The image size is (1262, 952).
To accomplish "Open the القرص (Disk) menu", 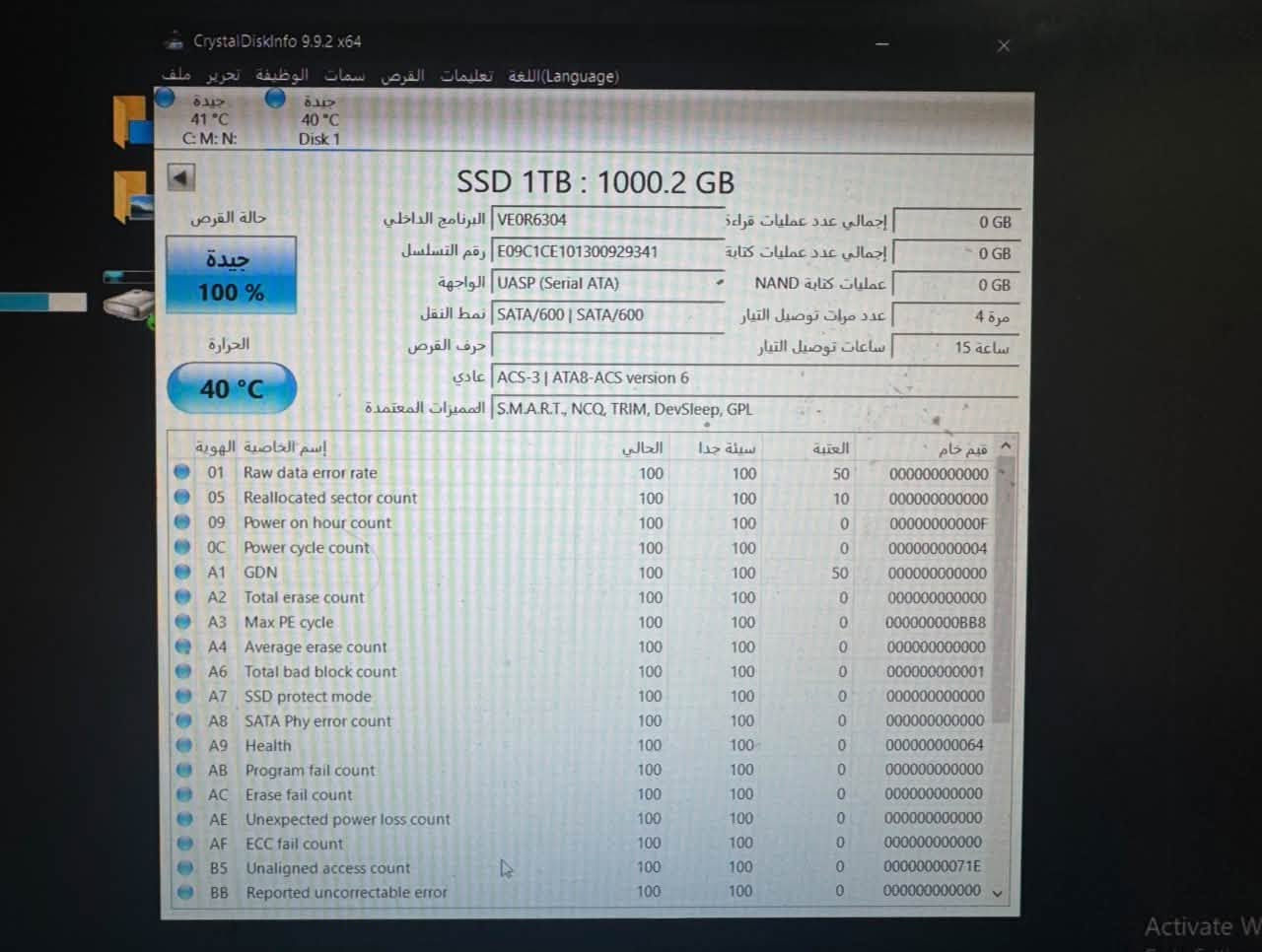I will pyautogui.click(x=402, y=75).
